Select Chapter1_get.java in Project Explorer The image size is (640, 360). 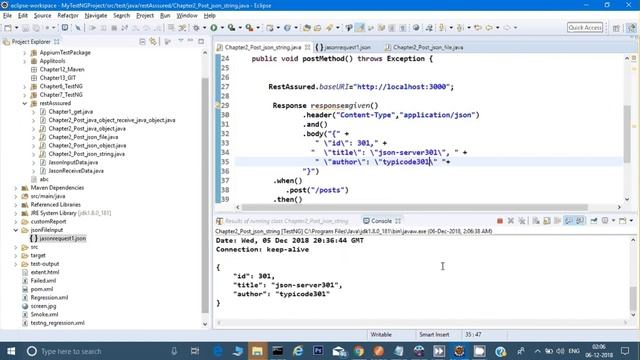click(x=71, y=111)
